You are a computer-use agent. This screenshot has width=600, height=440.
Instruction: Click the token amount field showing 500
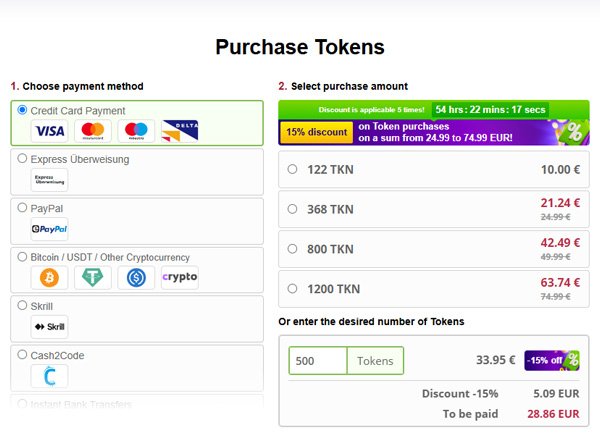pyautogui.click(x=318, y=360)
